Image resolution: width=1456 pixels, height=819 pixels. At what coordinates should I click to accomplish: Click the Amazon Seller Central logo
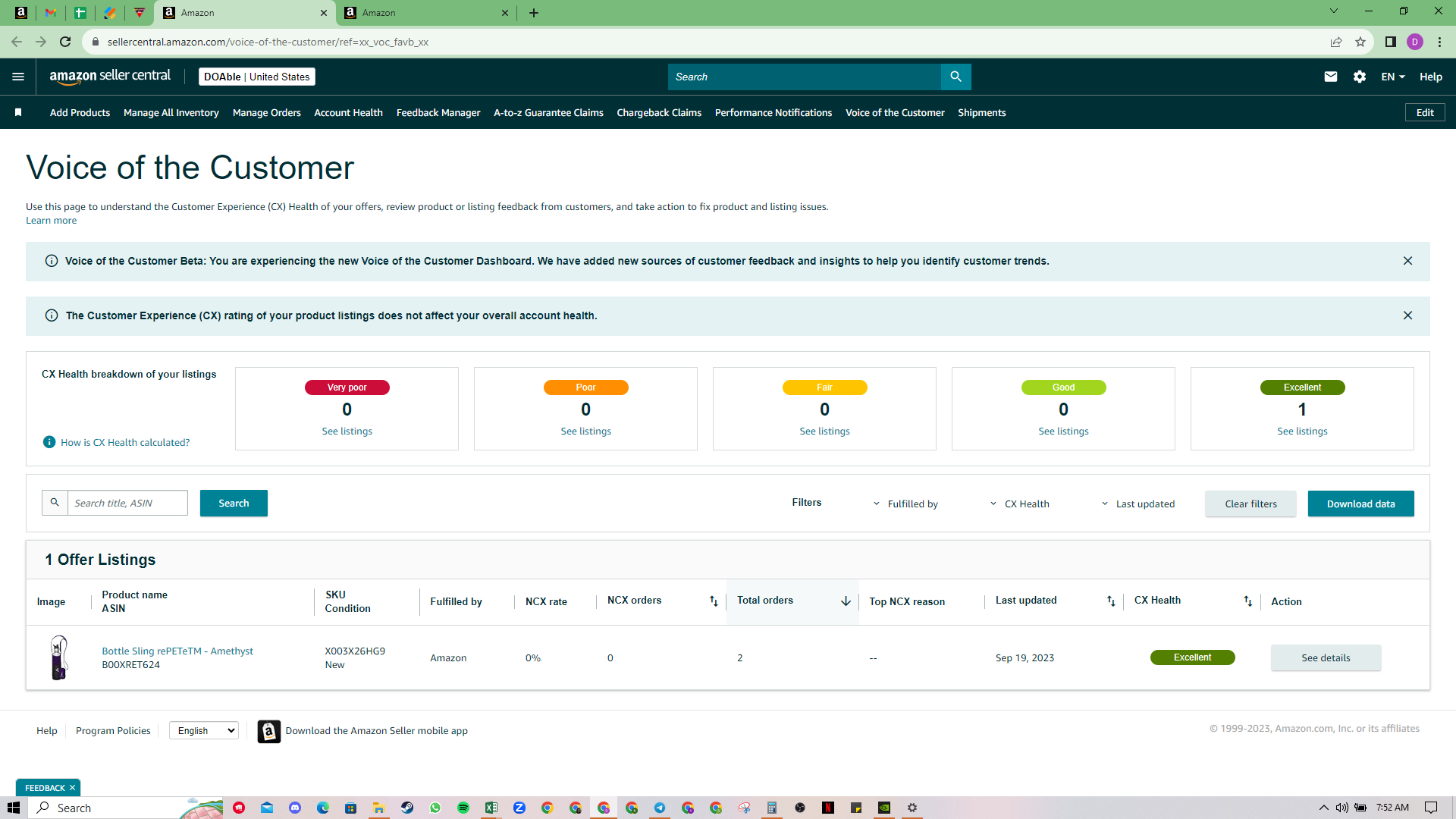click(110, 77)
